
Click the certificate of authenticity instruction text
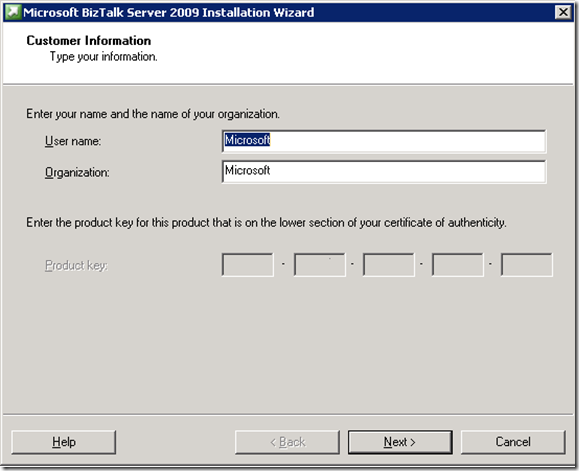point(266,223)
